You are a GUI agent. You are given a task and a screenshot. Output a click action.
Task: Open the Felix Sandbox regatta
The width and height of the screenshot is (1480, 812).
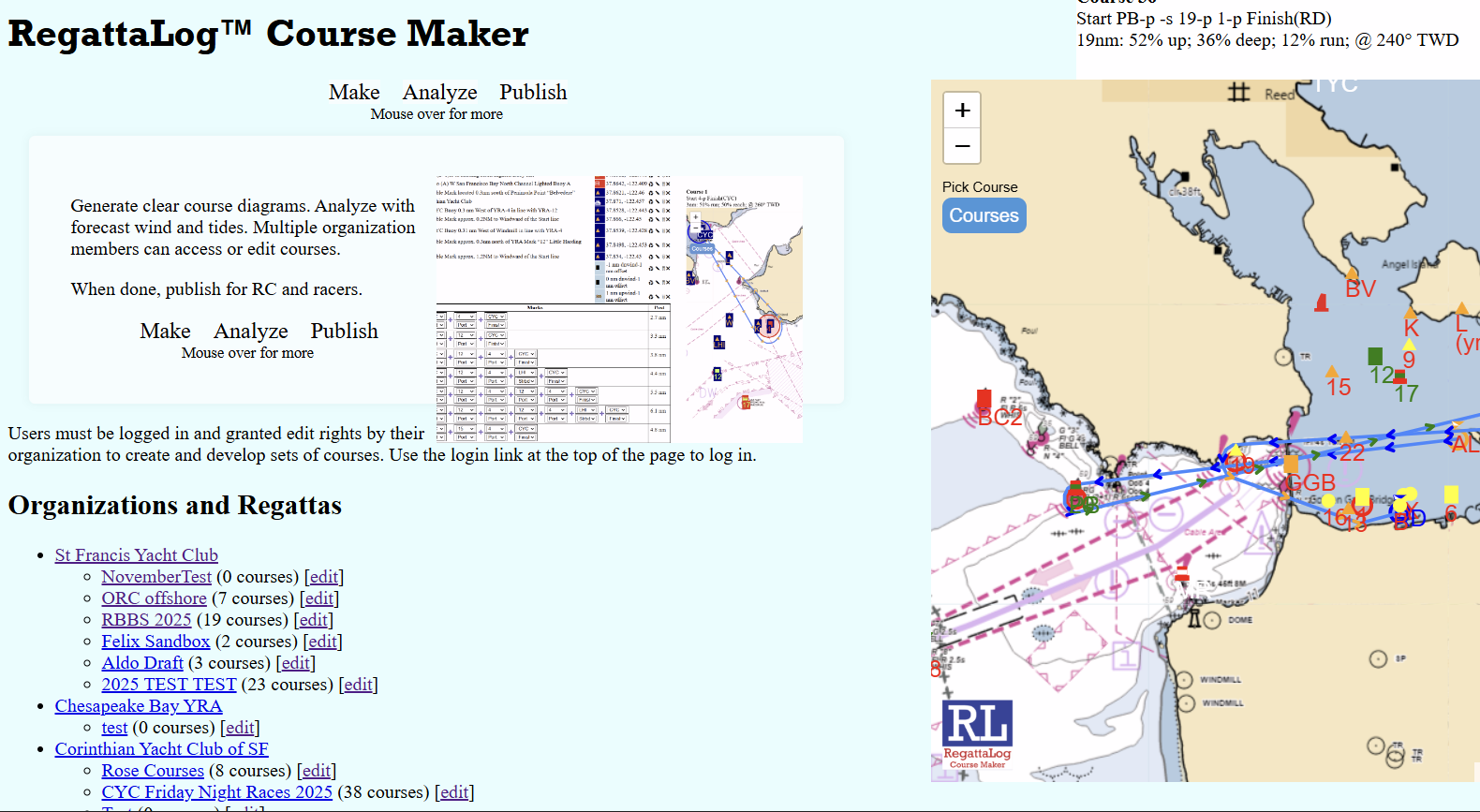[156, 642]
